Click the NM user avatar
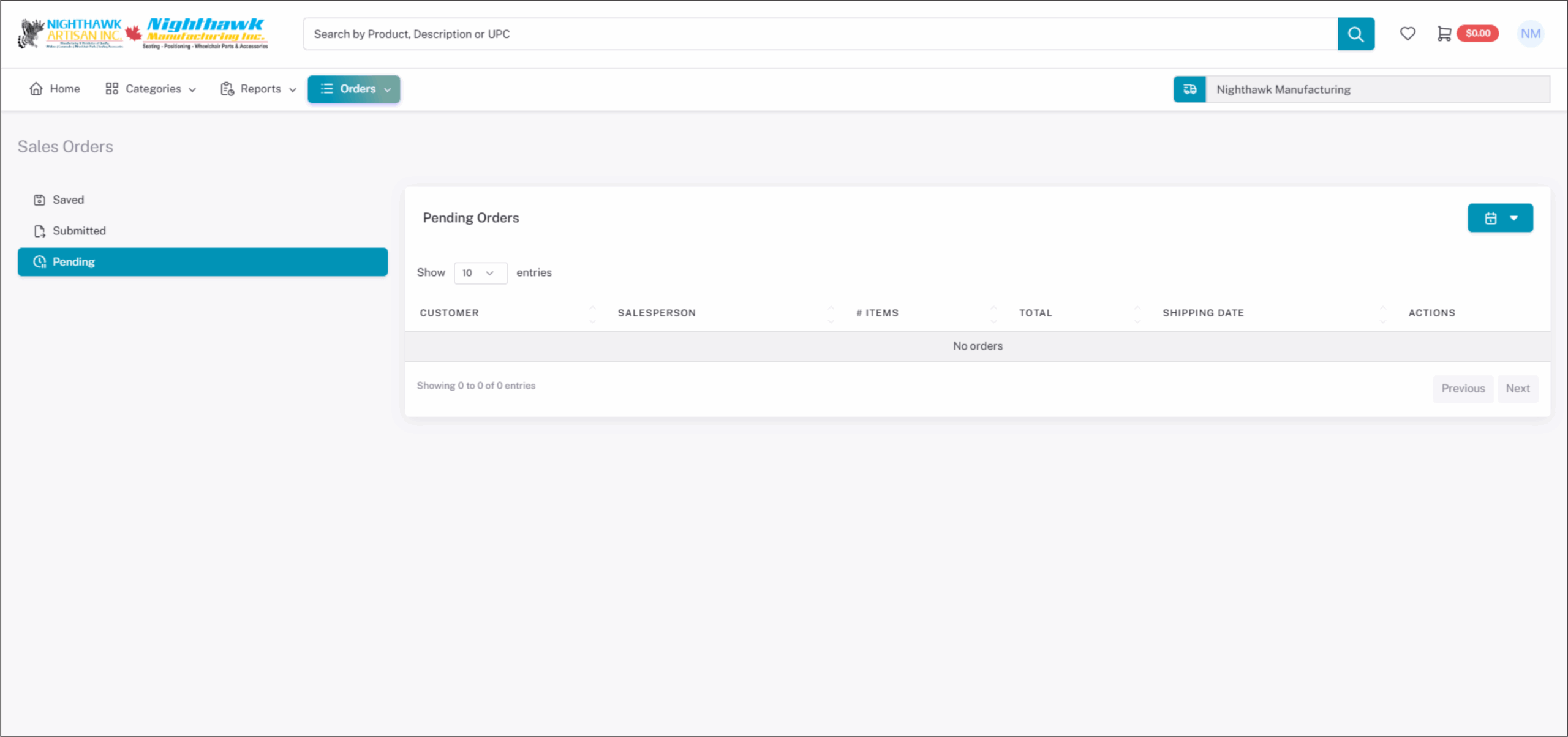Image resolution: width=1568 pixels, height=737 pixels. pyautogui.click(x=1530, y=34)
